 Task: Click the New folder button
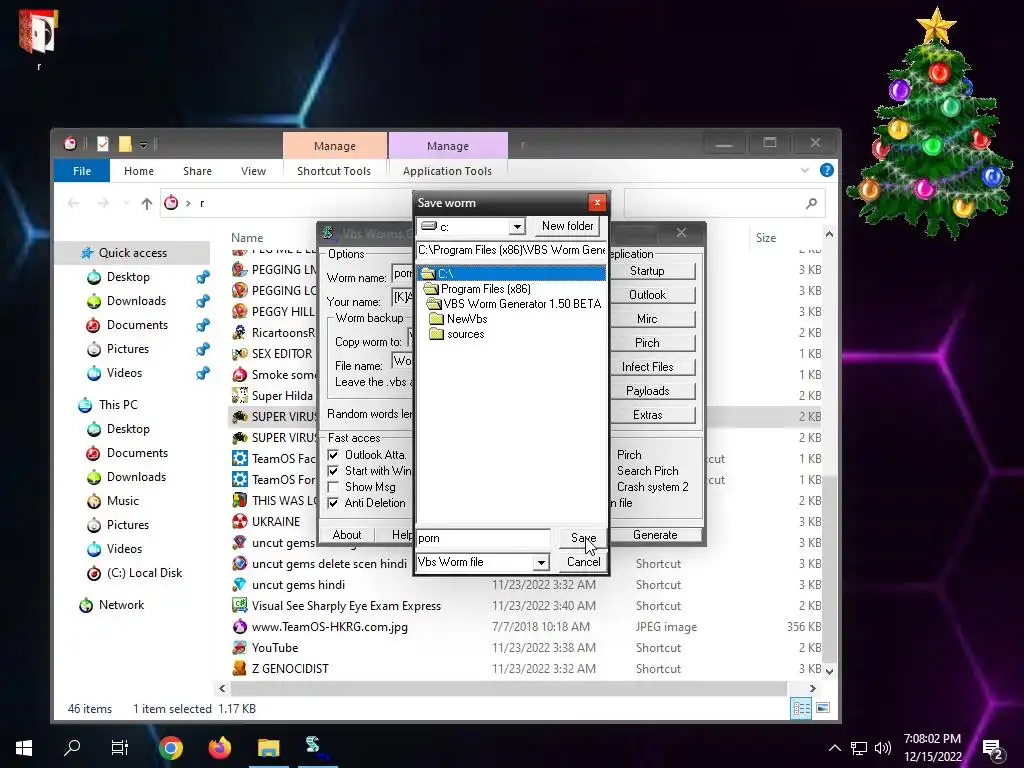[567, 226]
